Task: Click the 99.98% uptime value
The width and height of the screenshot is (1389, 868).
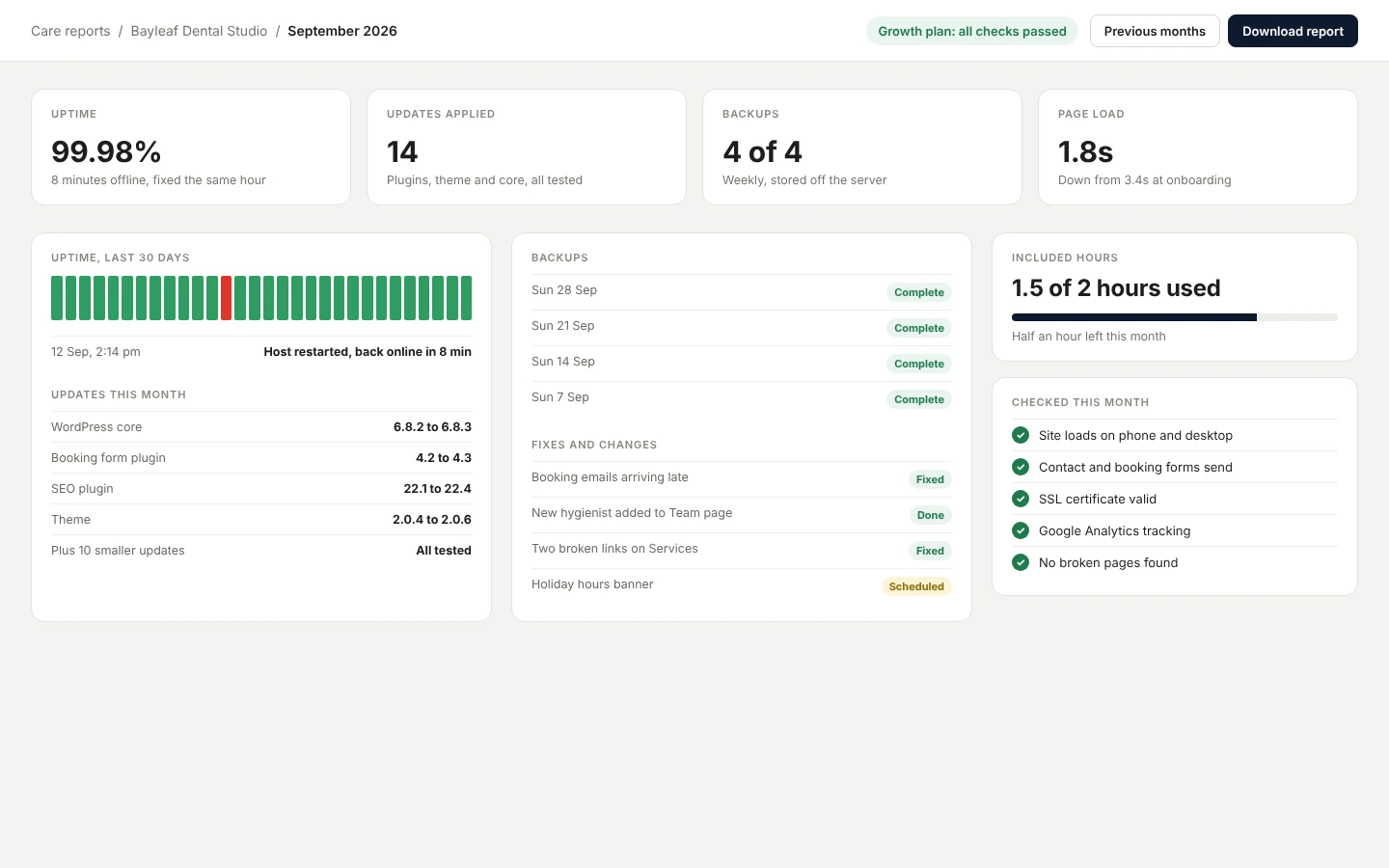Action: coord(106,151)
